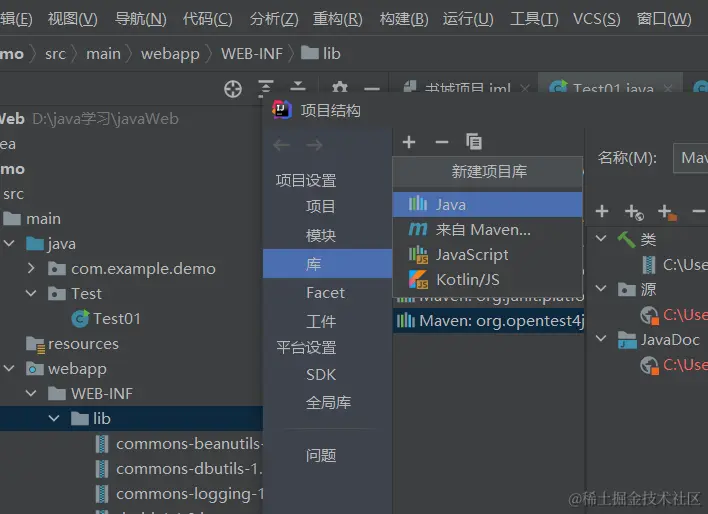Image resolution: width=708 pixels, height=514 pixels.
Task: Click the locate-in-tree crosshair icon
Action: click(233, 89)
